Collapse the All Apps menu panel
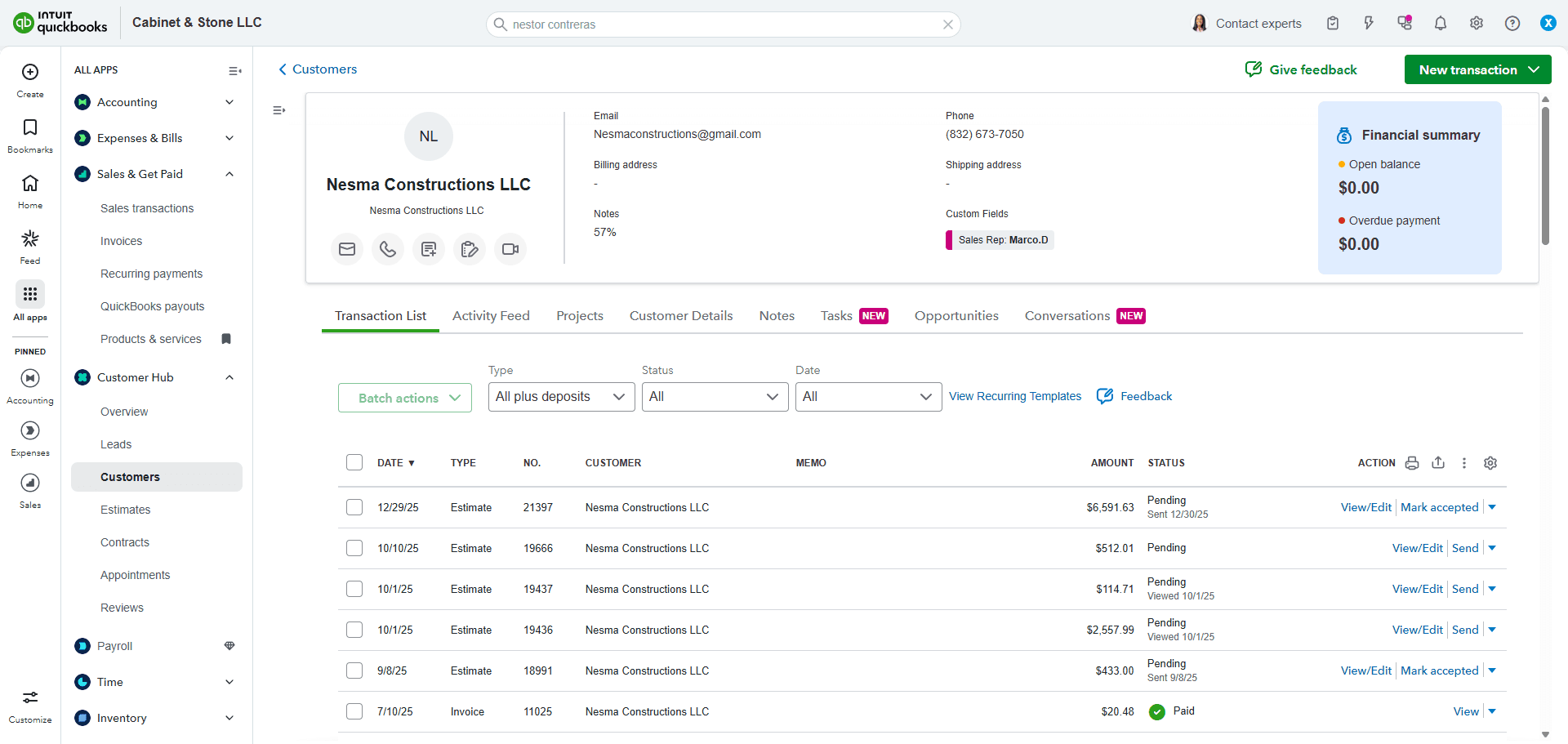 coord(235,71)
